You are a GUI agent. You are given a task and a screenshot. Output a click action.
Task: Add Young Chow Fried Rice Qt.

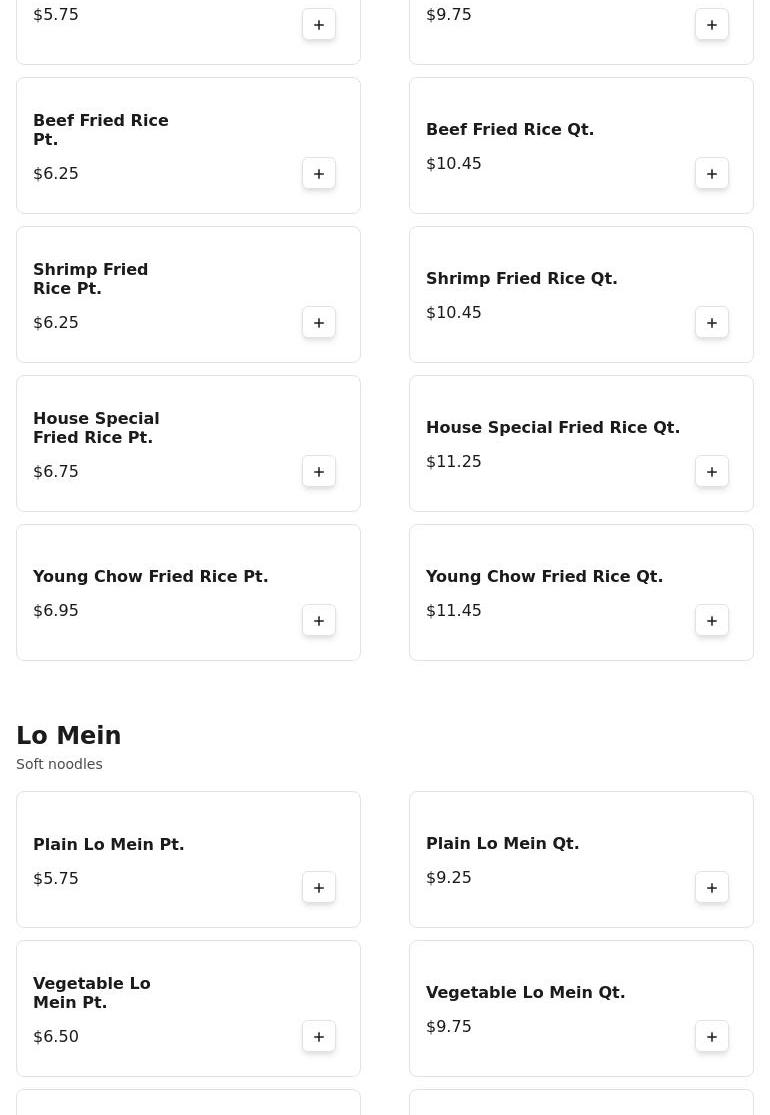[712, 621]
